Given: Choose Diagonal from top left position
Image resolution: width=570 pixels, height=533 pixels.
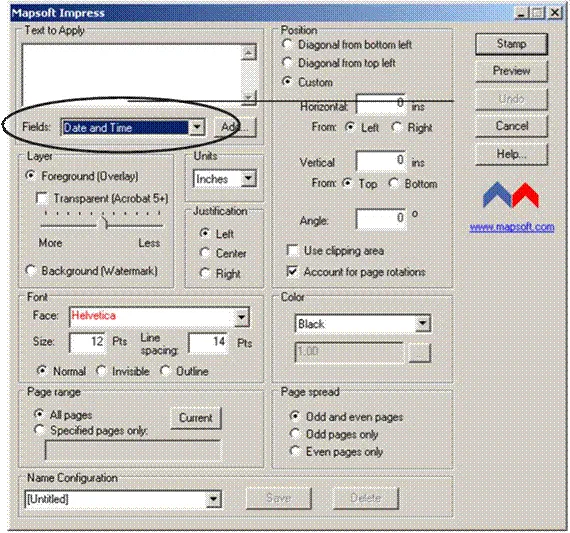Looking at the screenshot, I should 287,63.
